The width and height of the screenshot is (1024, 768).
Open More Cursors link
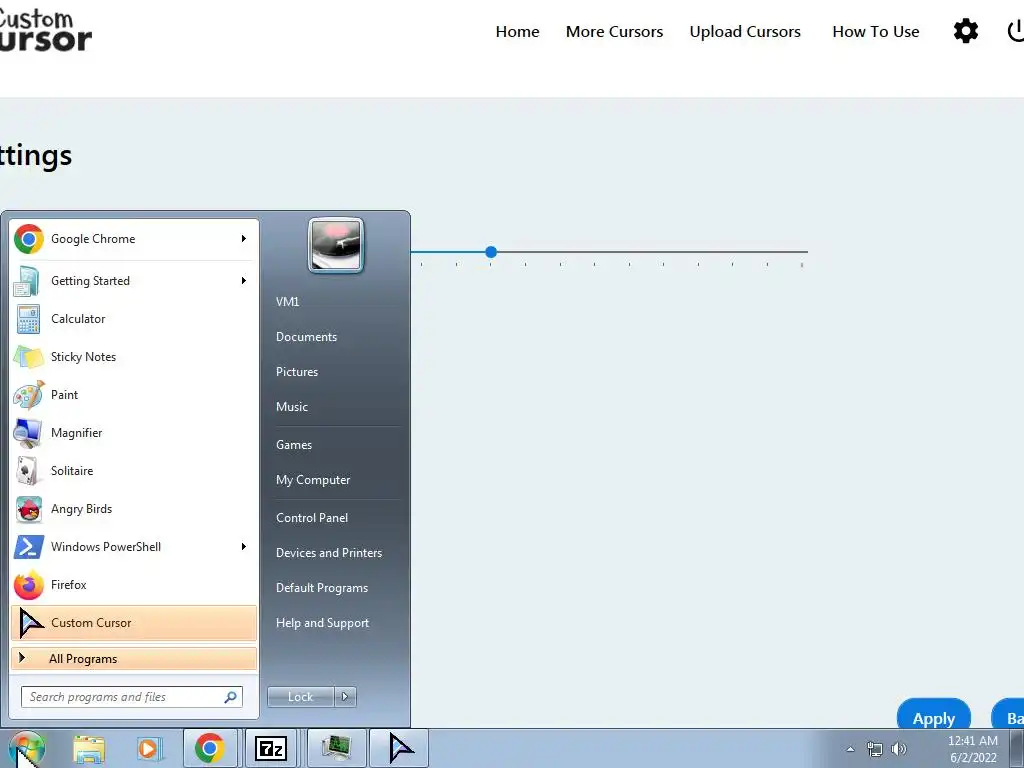[x=615, y=31]
